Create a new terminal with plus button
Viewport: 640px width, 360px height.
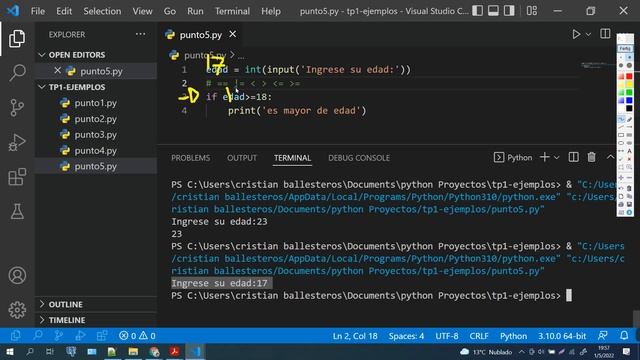click(544, 157)
